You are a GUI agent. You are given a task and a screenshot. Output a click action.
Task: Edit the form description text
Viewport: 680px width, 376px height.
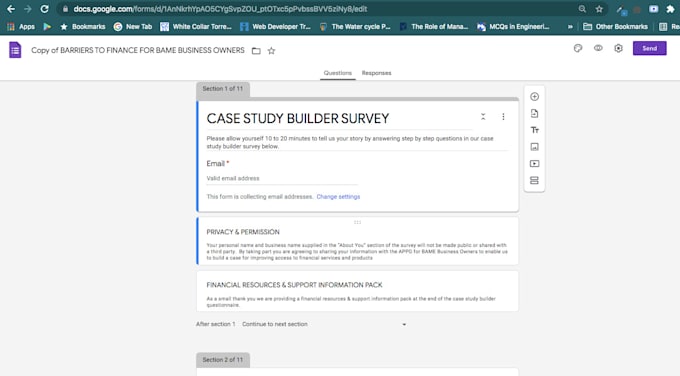350,142
